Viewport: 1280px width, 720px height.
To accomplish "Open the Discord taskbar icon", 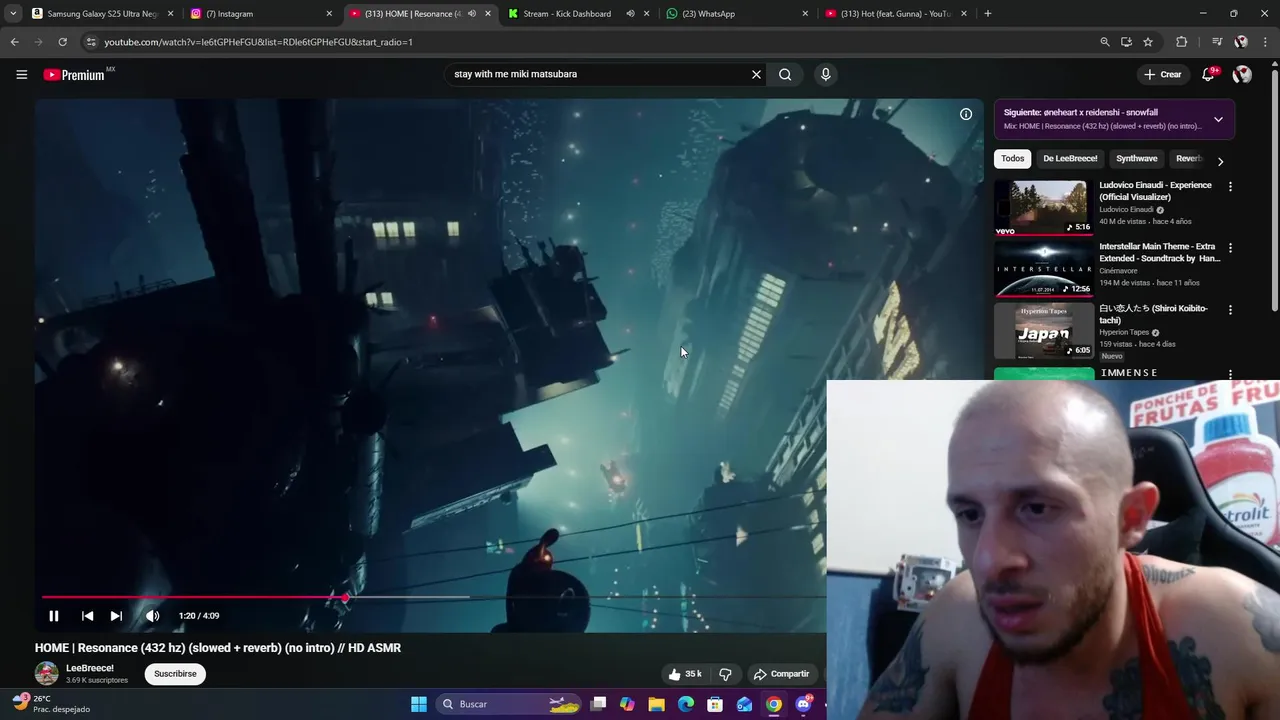I will pos(804,704).
